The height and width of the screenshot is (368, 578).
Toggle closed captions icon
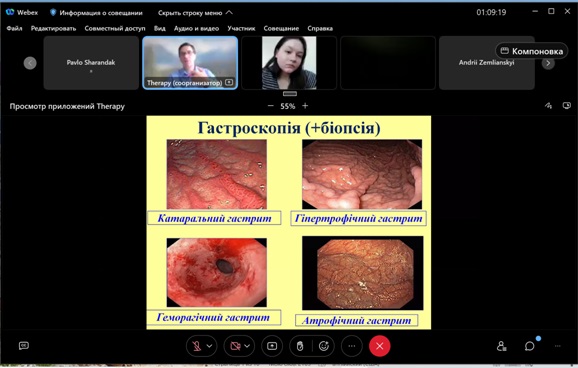click(x=24, y=346)
